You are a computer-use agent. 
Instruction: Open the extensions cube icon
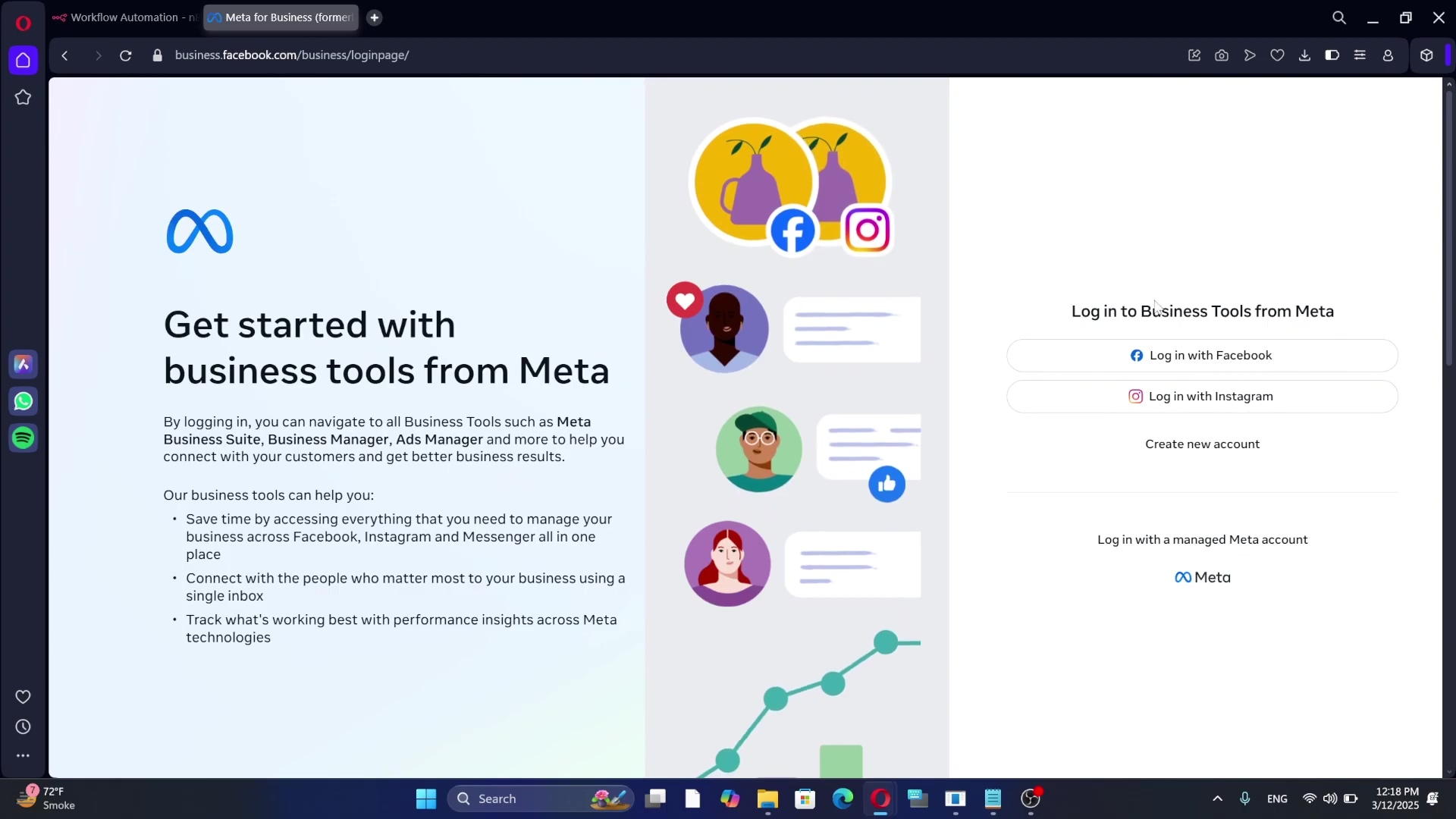click(1426, 55)
